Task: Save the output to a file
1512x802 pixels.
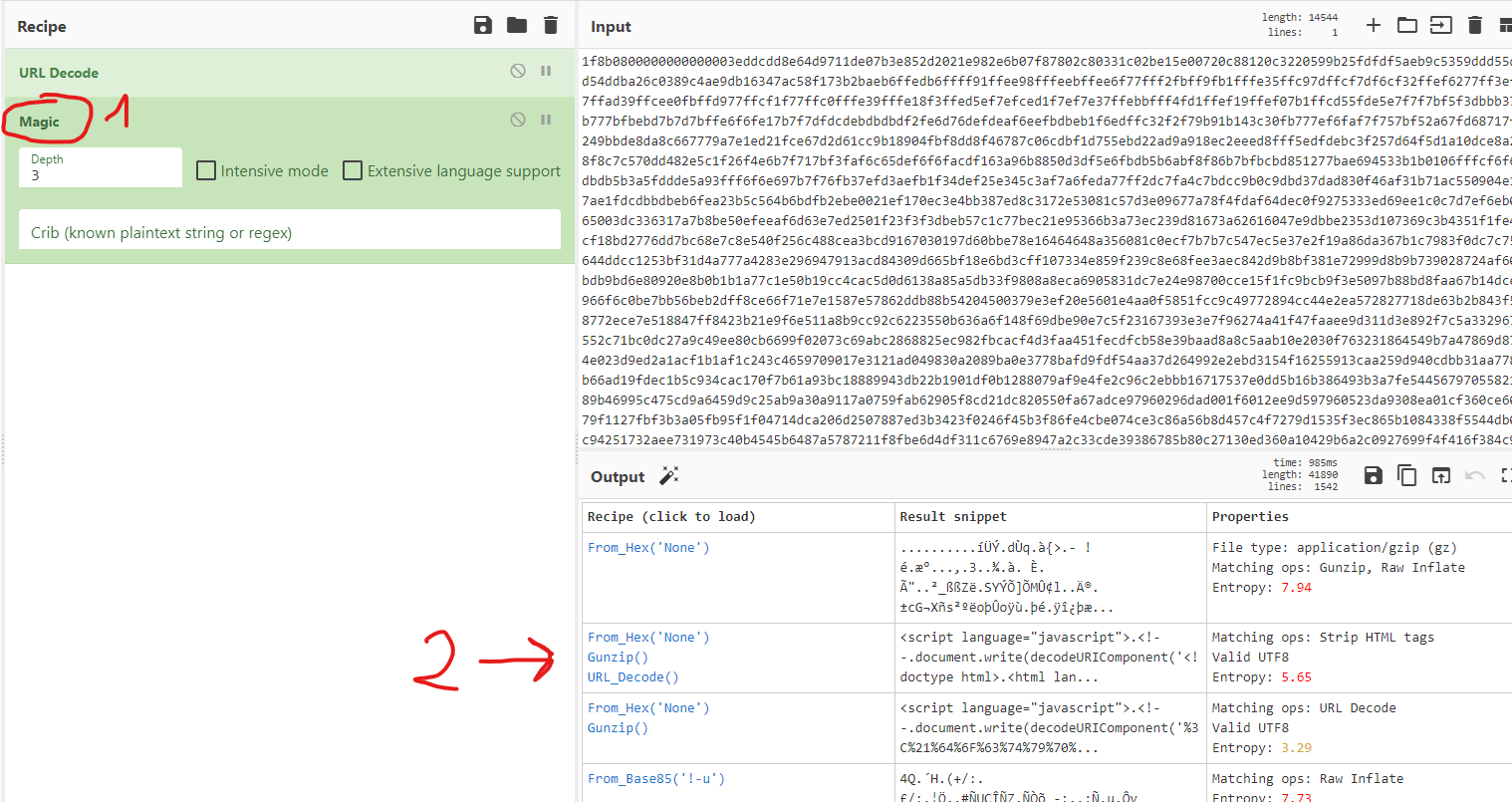Action: pos(1373,475)
